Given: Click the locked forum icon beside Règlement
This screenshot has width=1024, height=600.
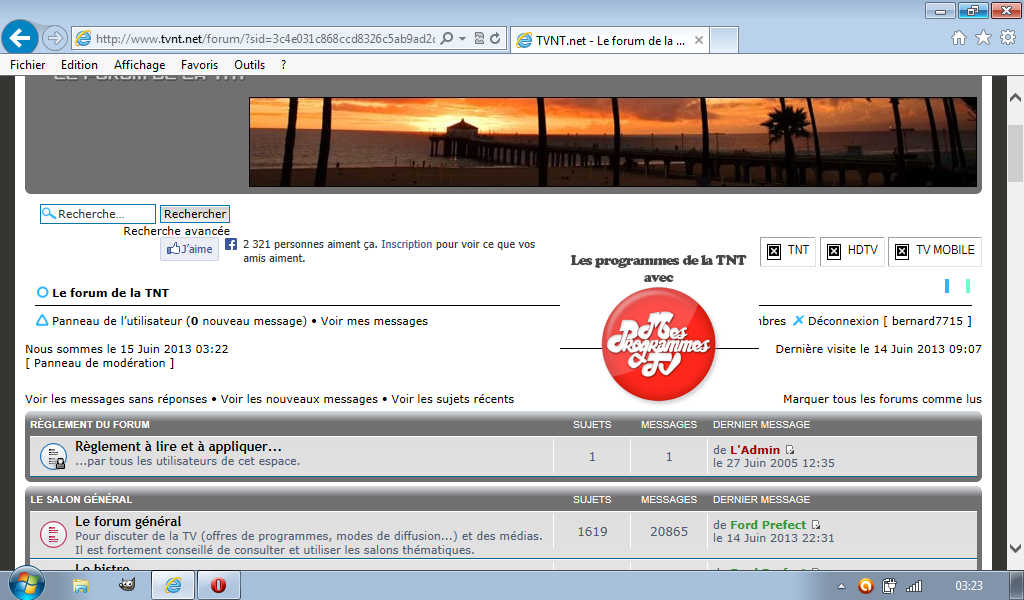Looking at the screenshot, I should (x=53, y=456).
